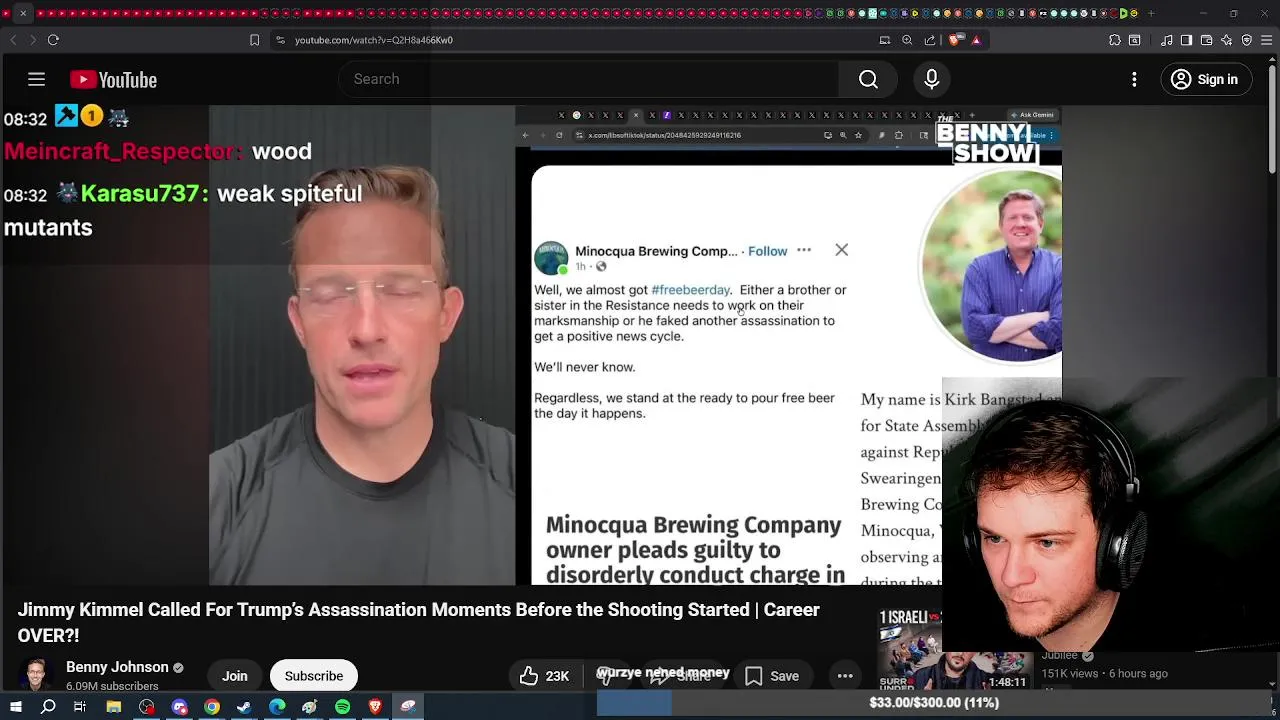Sign in to YouTube
Image resolution: width=1280 pixels, height=720 pixels.
click(x=1205, y=79)
